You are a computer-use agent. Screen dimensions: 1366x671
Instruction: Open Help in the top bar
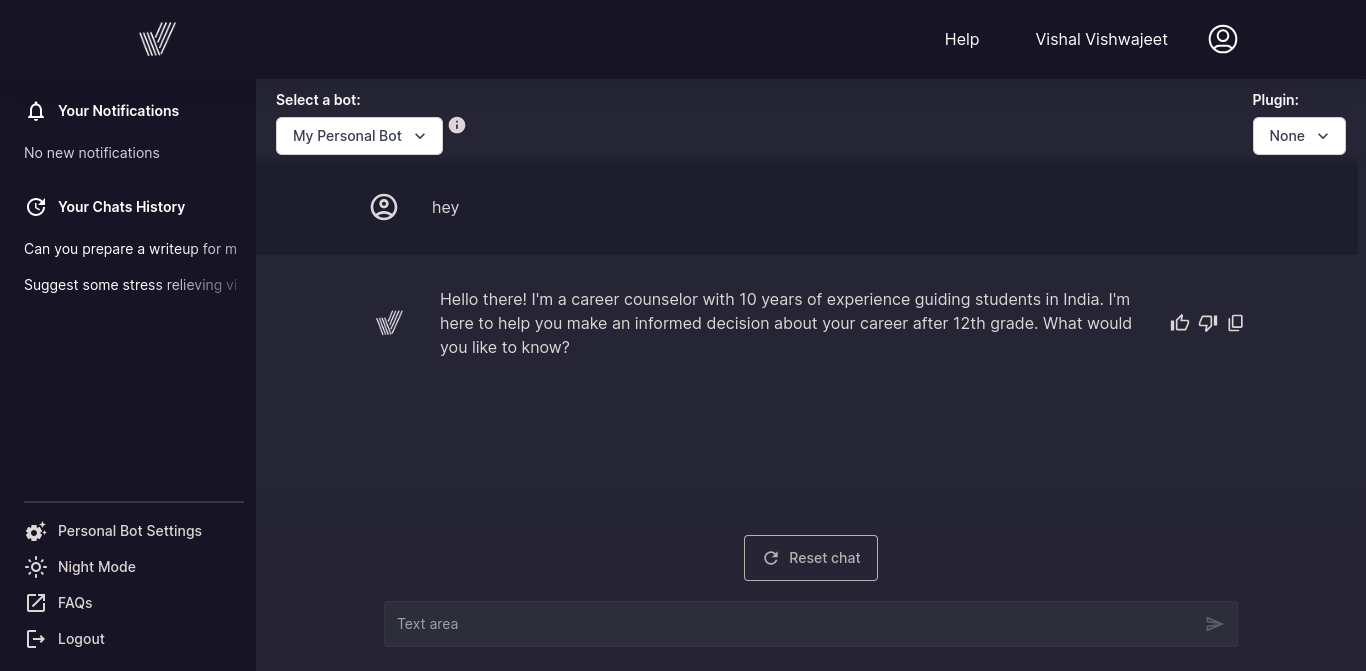[x=962, y=39]
